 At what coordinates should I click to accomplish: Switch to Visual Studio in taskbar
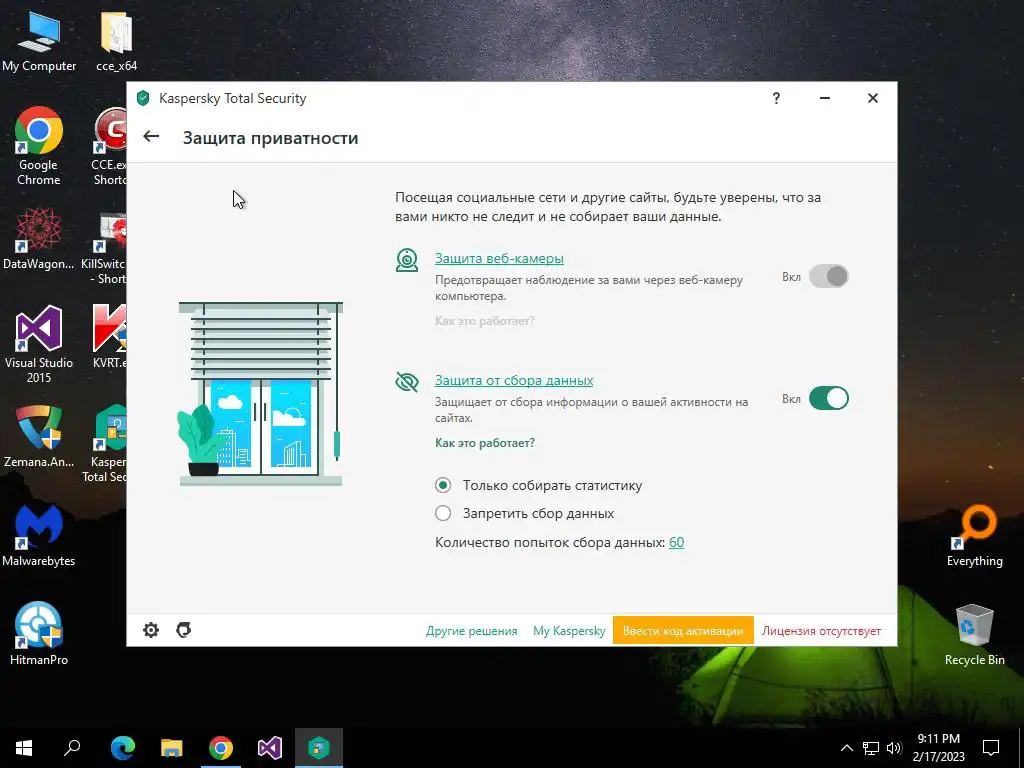[270, 748]
